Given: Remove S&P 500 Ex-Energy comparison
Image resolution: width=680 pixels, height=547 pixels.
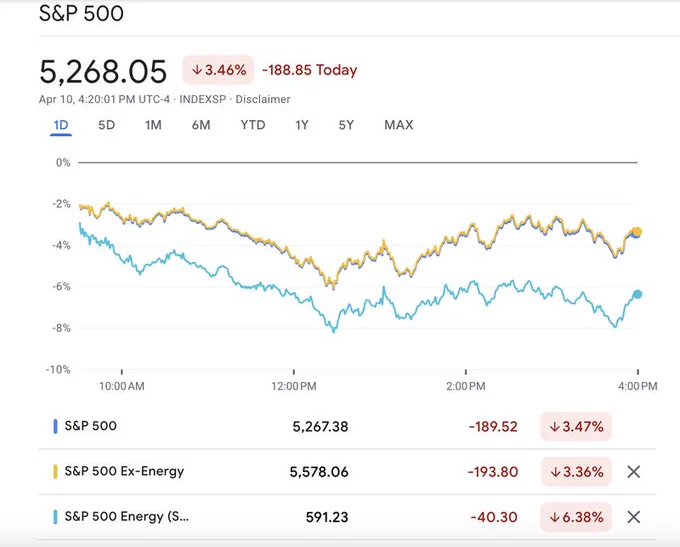Looking at the screenshot, I should (x=634, y=472).
